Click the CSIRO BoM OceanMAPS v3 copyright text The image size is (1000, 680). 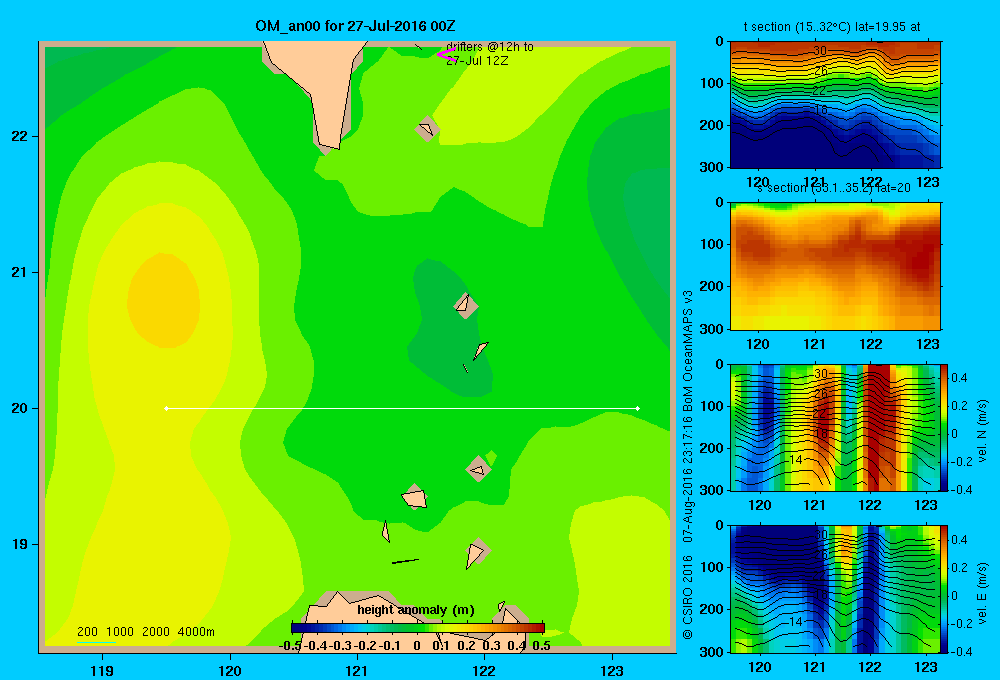(688, 464)
